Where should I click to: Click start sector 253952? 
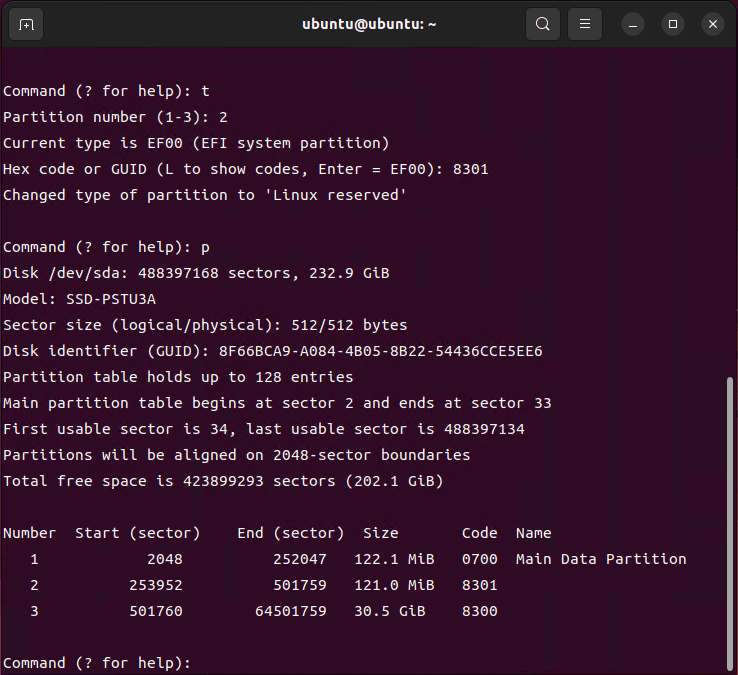[x=156, y=585]
